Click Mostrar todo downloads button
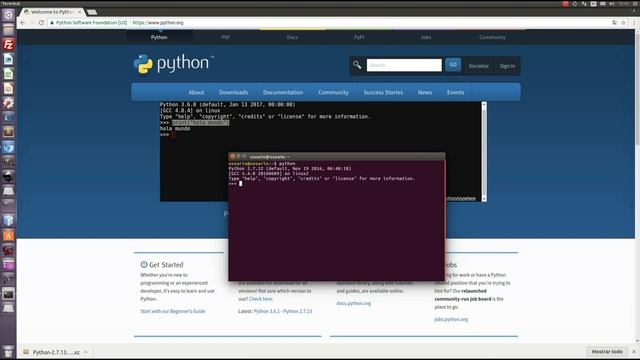640x360 pixels. tap(607, 351)
